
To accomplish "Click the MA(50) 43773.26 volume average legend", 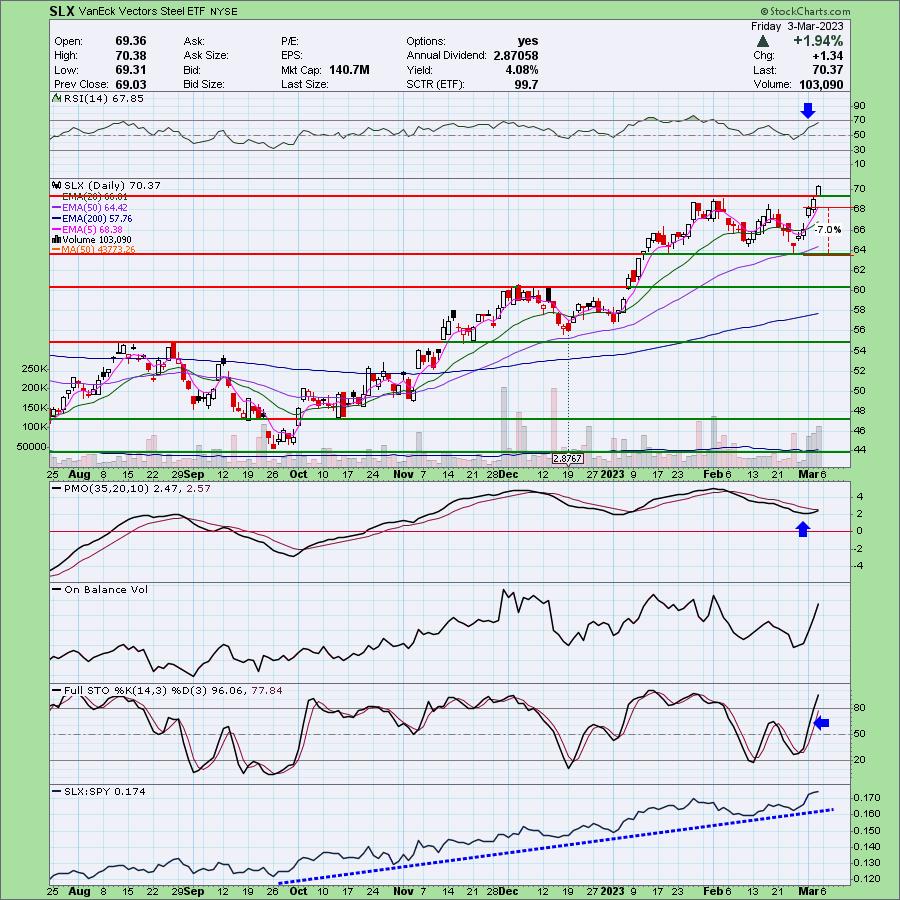I will pyautogui.click(x=99, y=250).
